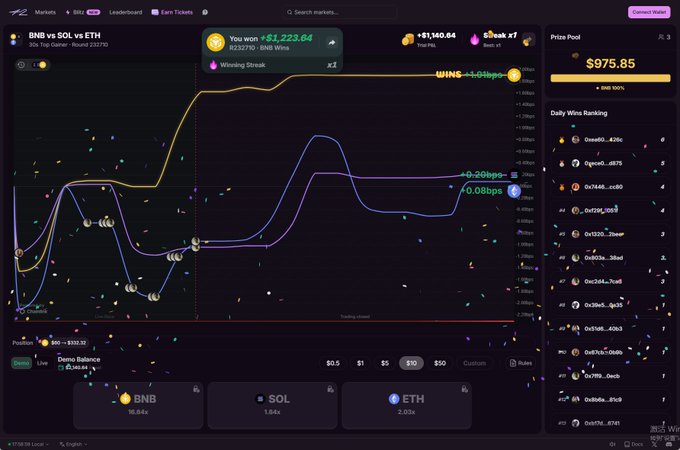Switch to Live mode
The image size is (680, 450).
(x=42, y=363)
